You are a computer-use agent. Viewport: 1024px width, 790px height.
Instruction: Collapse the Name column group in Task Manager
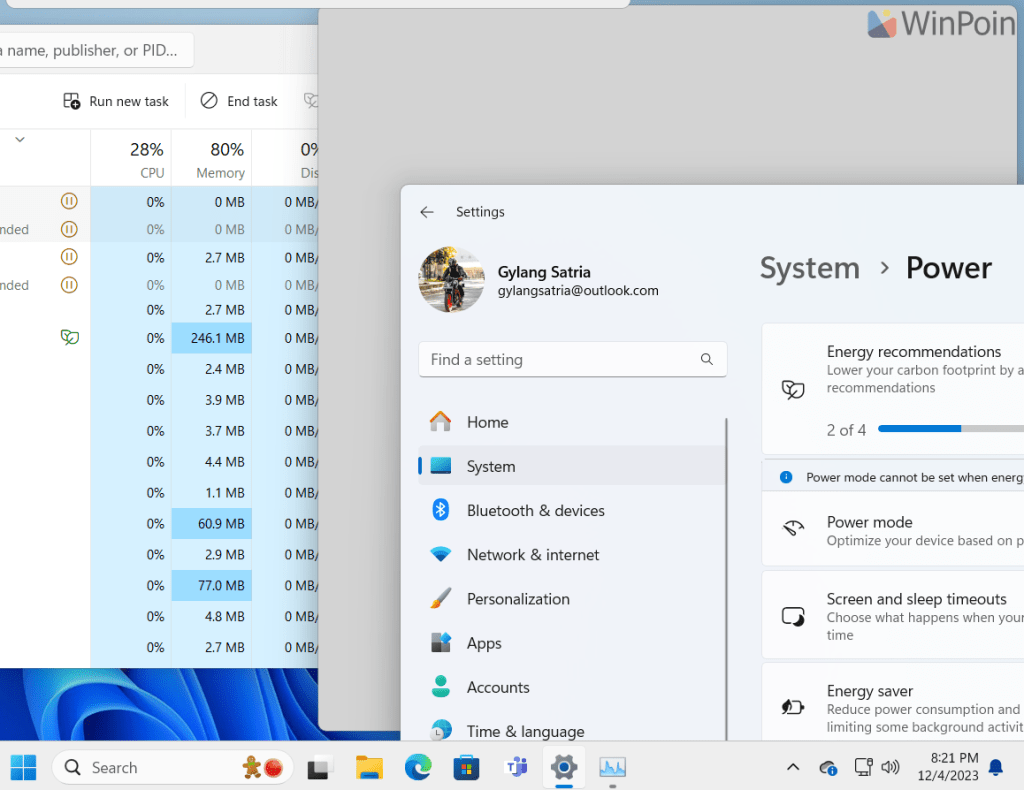click(18, 139)
